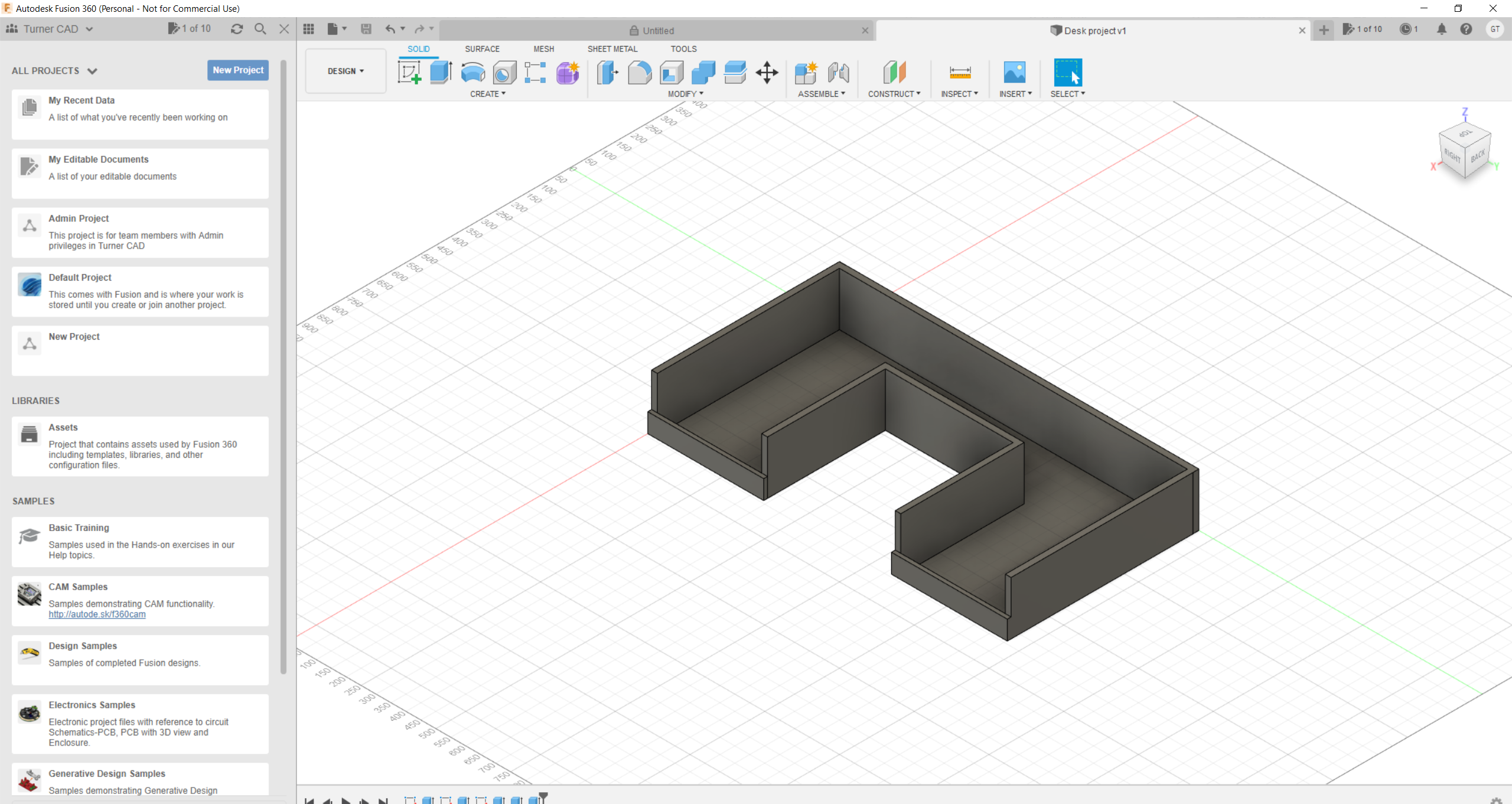Click the GT user profile avatar
Screen dimensions: 1512x804
tap(1495, 29)
